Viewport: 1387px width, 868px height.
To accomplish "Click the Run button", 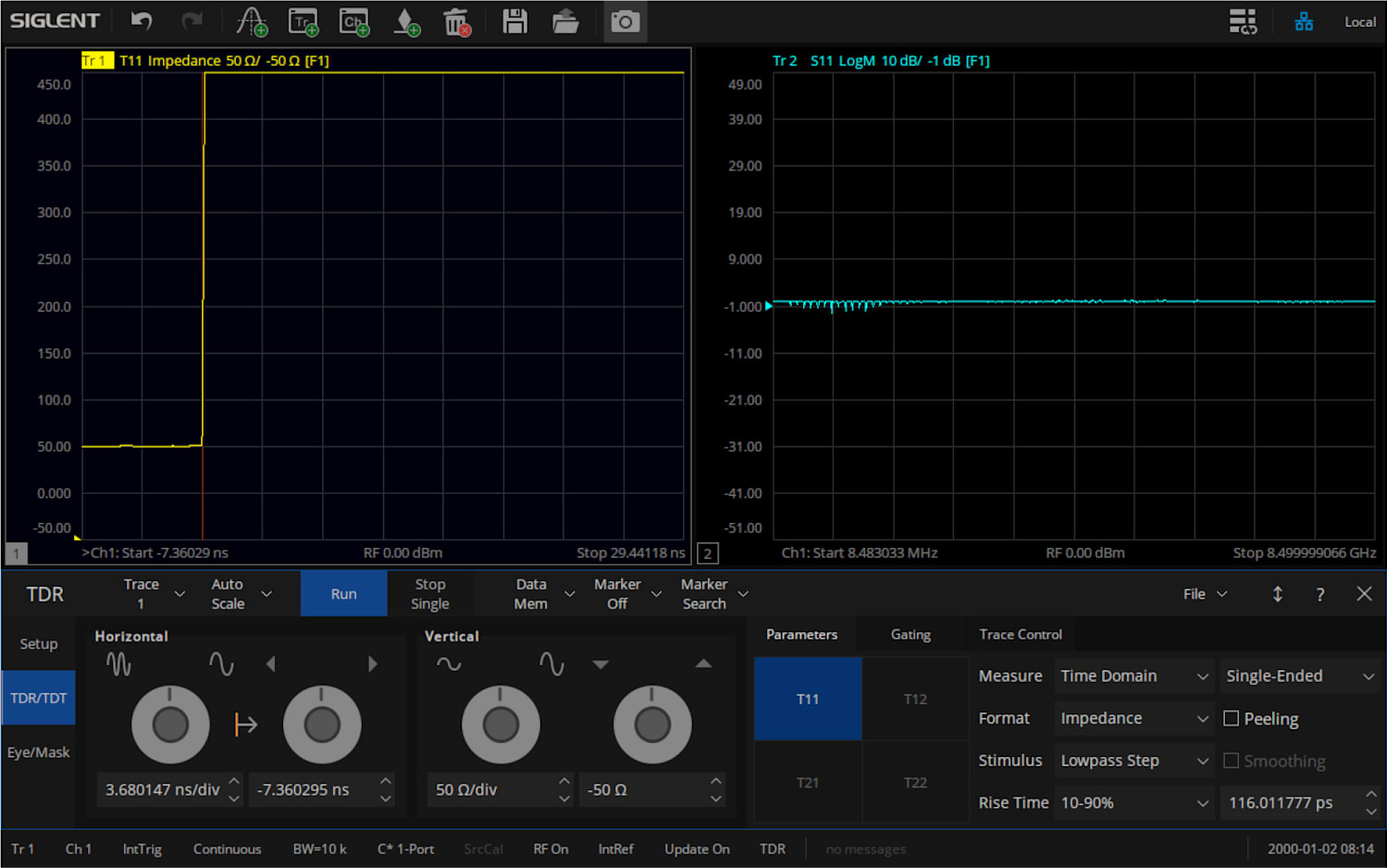I will pyautogui.click(x=343, y=593).
